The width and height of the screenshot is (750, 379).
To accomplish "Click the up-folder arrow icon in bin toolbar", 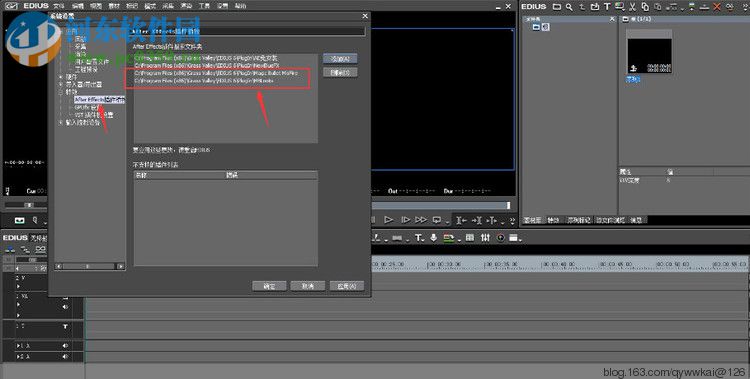I will coord(582,7).
